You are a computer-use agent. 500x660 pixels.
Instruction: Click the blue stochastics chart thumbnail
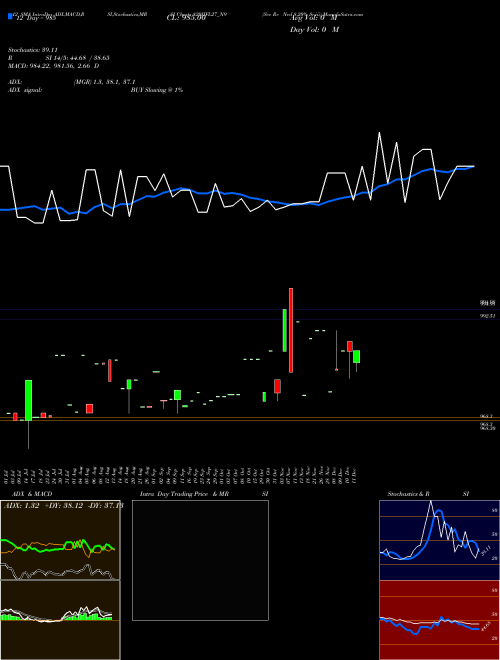tap(439, 540)
